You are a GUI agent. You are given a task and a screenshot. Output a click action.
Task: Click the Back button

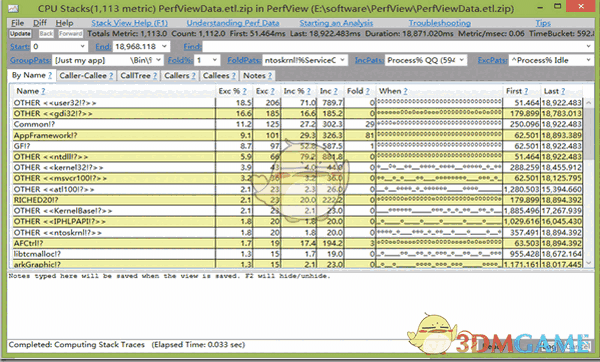[x=46, y=34]
